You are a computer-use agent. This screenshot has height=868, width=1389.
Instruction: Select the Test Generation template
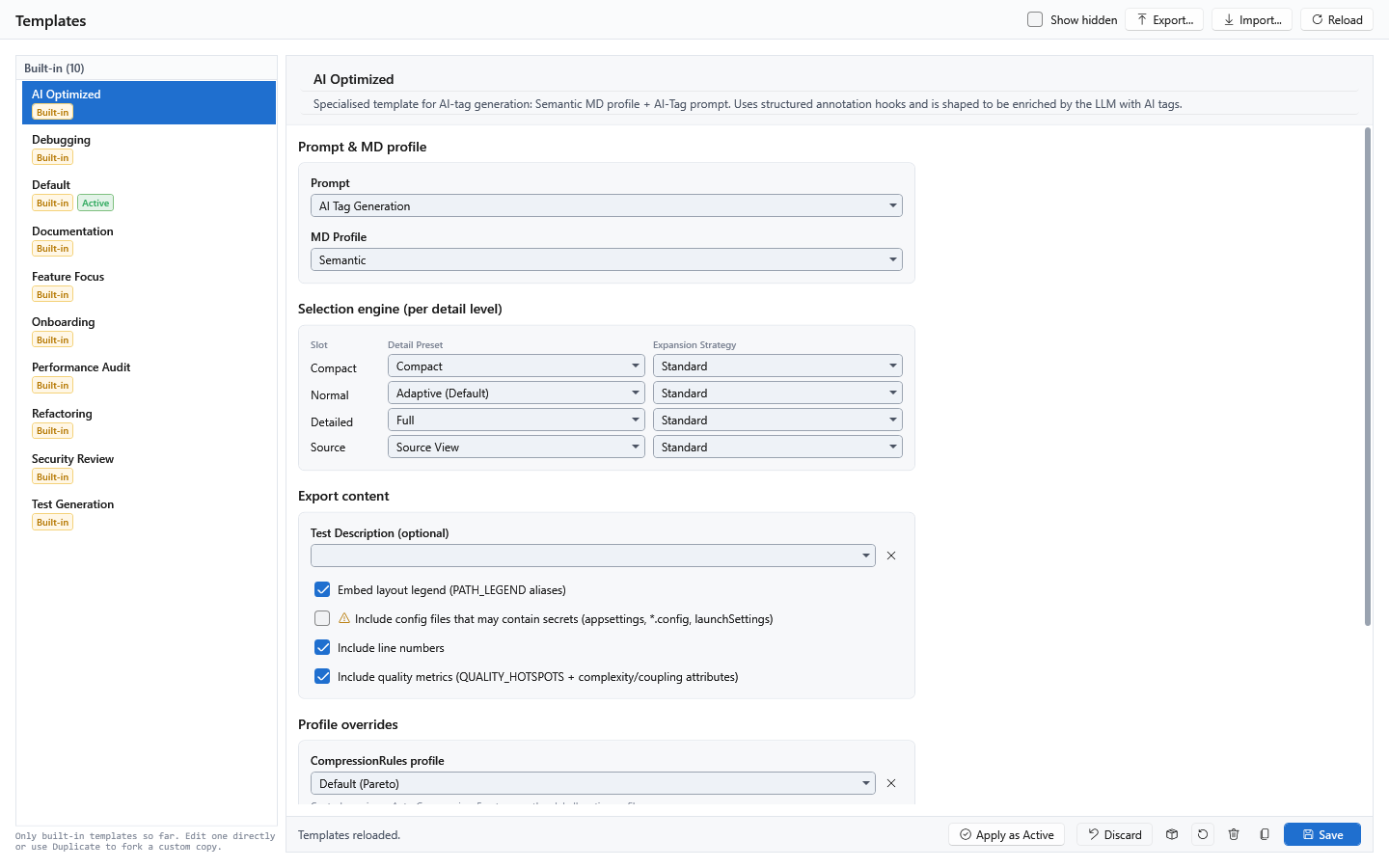(149, 512)
